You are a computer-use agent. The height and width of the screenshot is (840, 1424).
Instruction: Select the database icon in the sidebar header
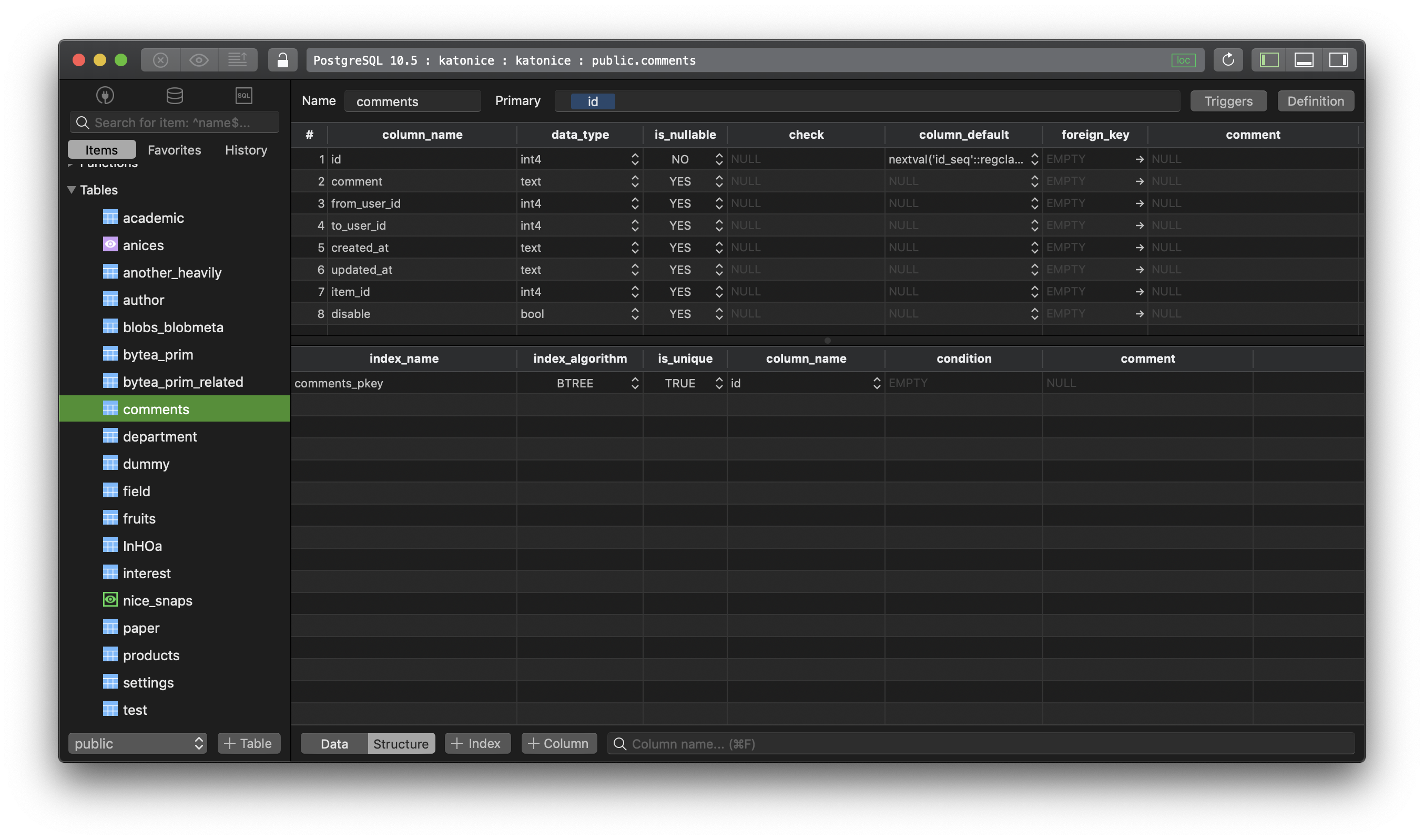click(x=175, y=95)
